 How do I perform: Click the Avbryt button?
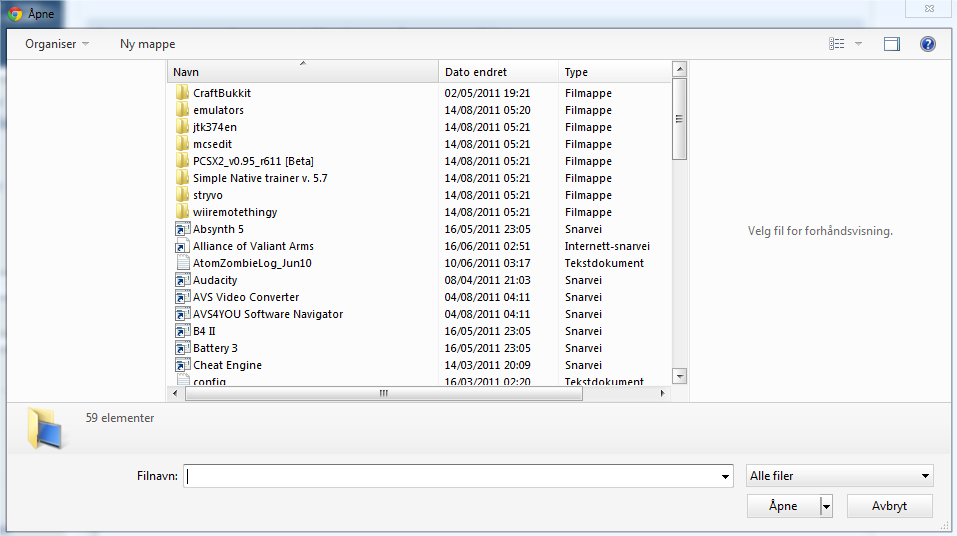coord(889,506)
